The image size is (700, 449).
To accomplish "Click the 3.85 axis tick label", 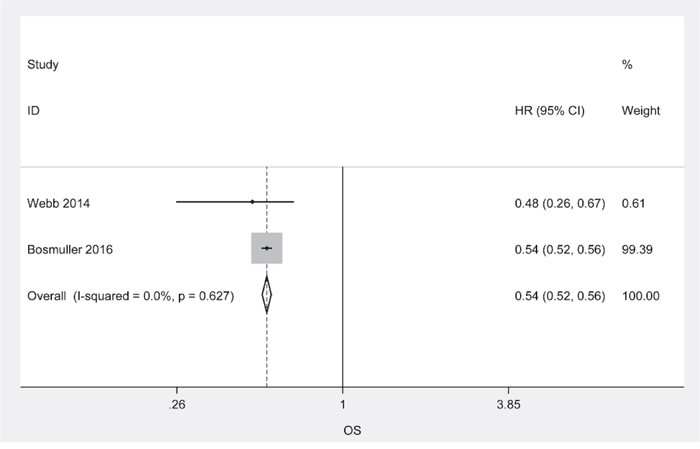I will pos(508,405).
